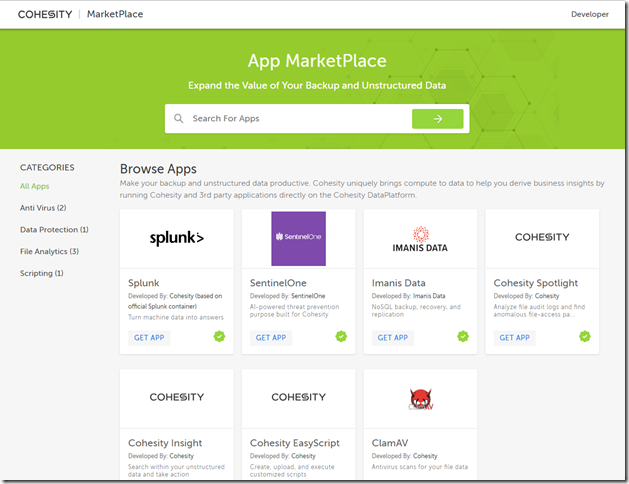Click 'AI-powered threat prevention' description
The height and width of the screenshot is (484, 629).
coord(294,310)
